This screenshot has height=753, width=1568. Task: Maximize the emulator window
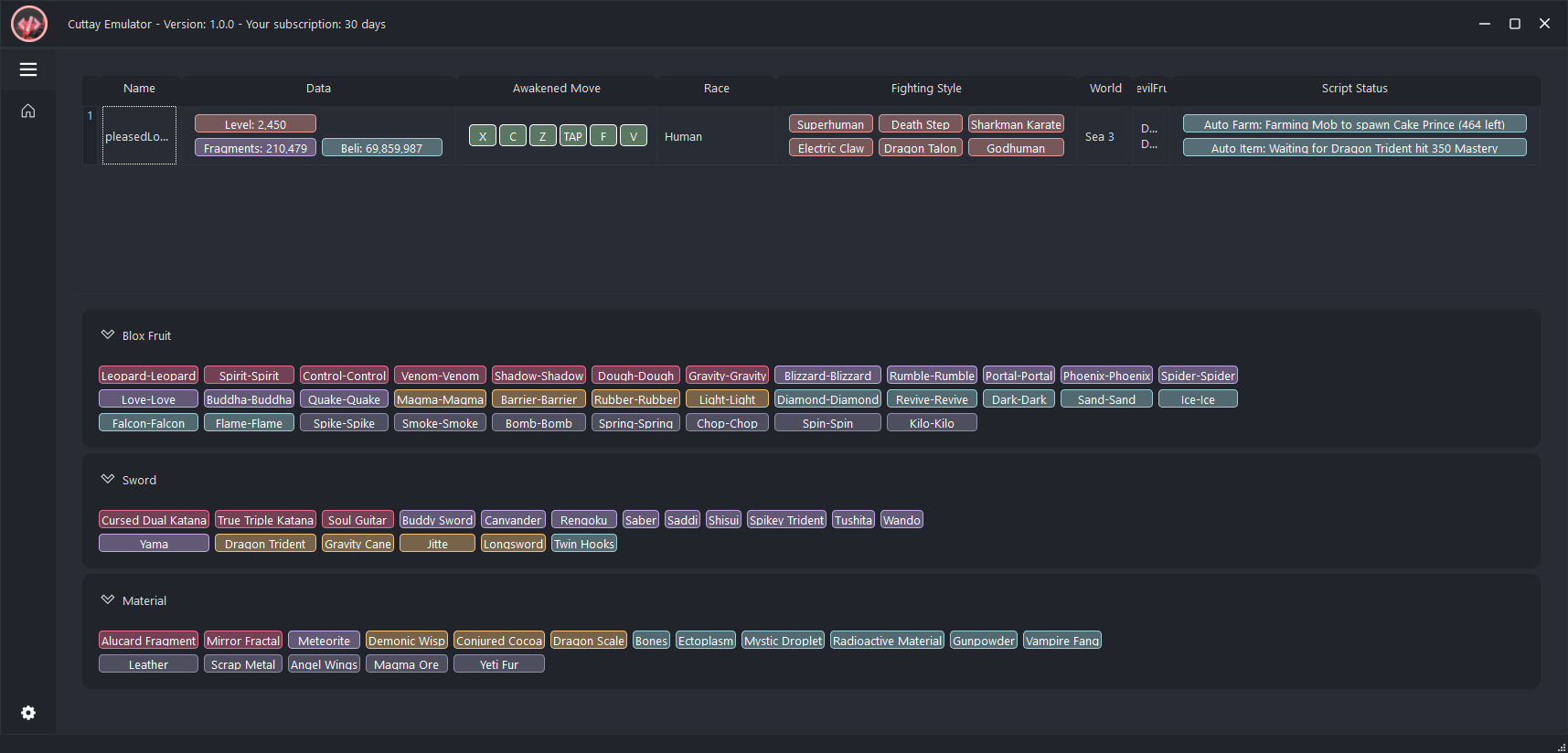click(1514, 24)
